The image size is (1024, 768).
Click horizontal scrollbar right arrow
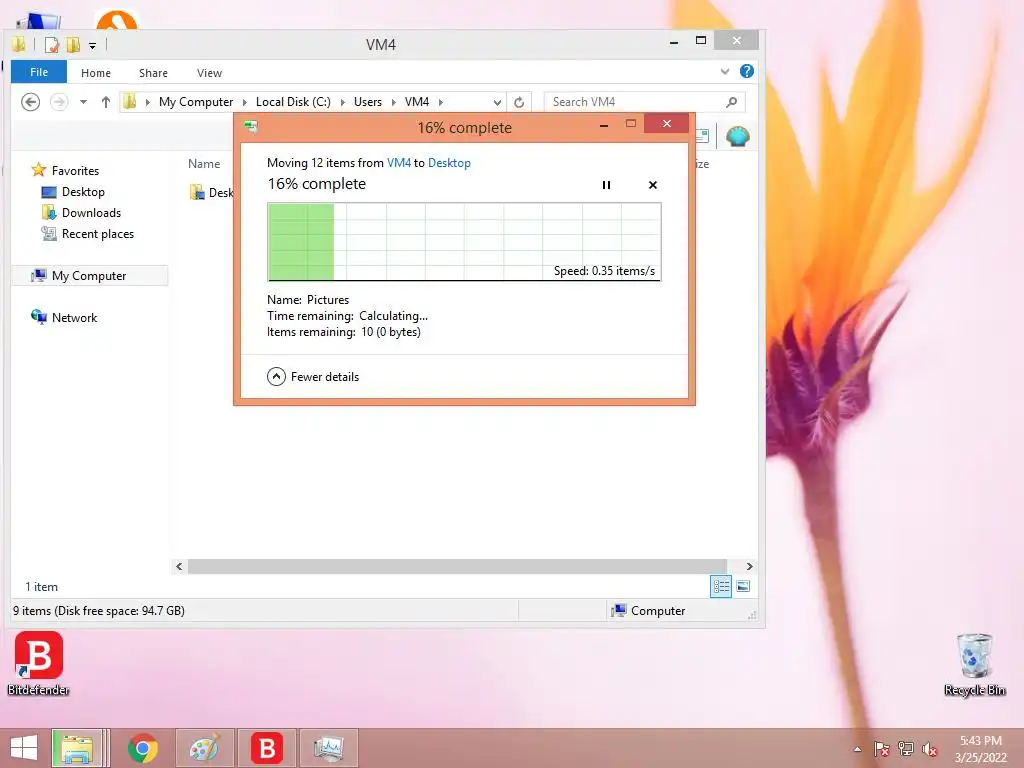pos(749,566)
